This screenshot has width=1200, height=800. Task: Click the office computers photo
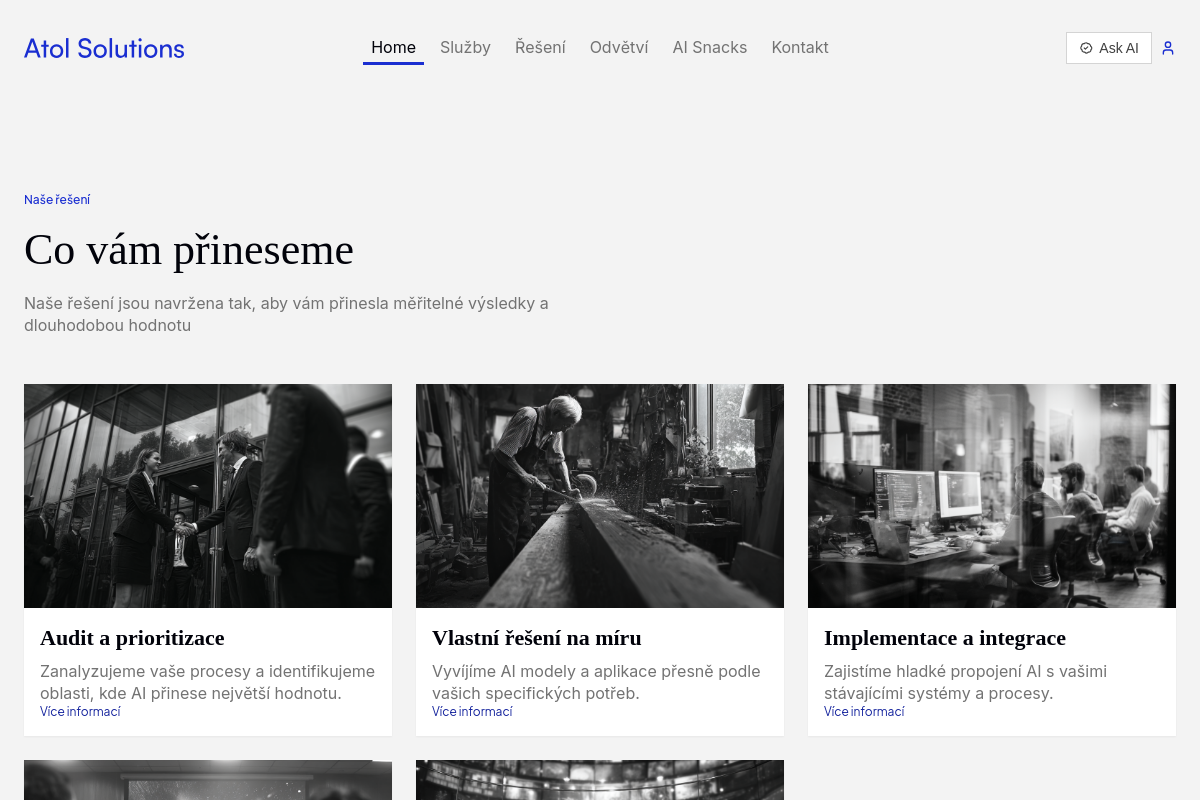tap(992, 496)
